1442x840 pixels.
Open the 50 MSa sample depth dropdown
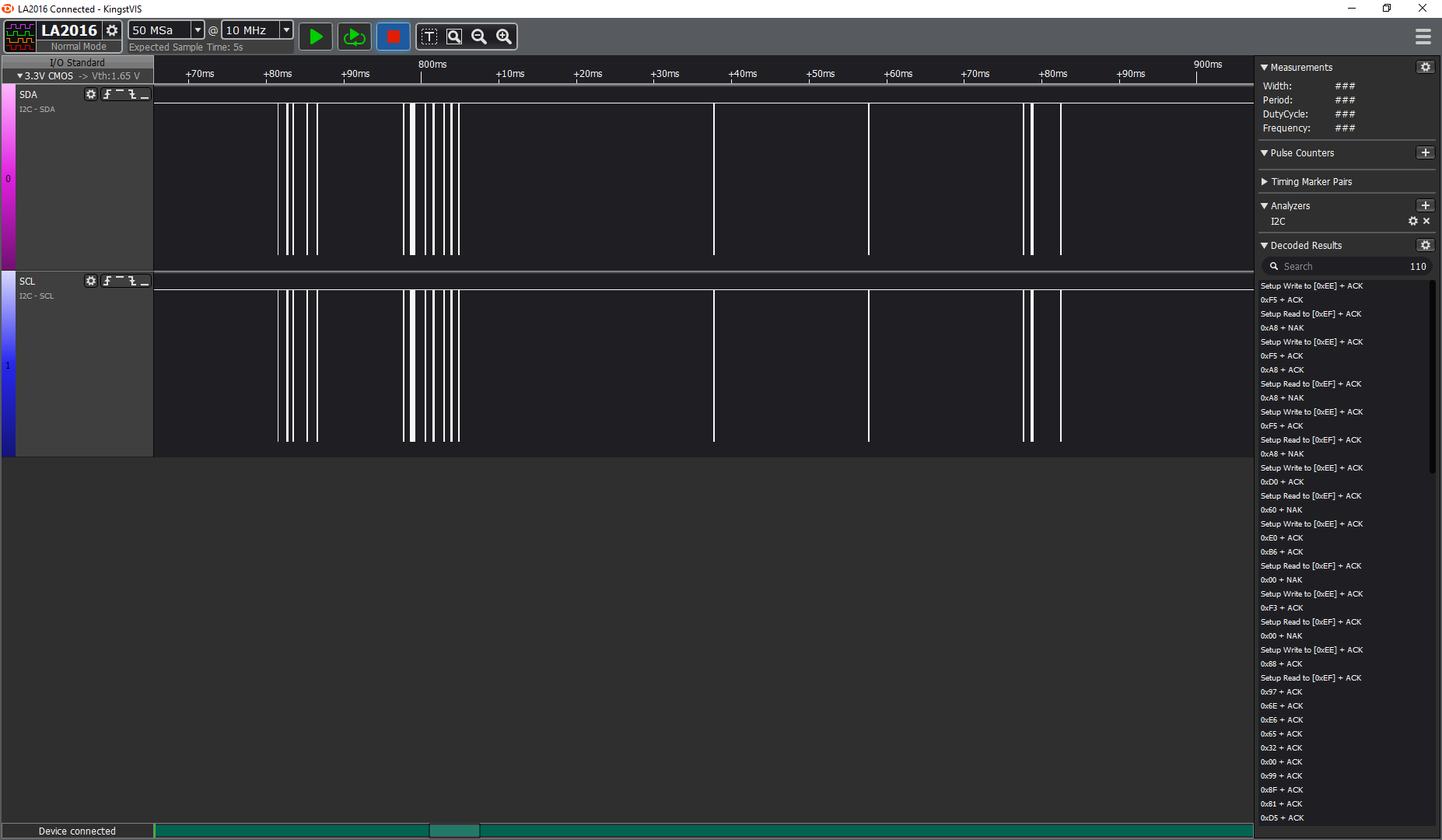198,30
